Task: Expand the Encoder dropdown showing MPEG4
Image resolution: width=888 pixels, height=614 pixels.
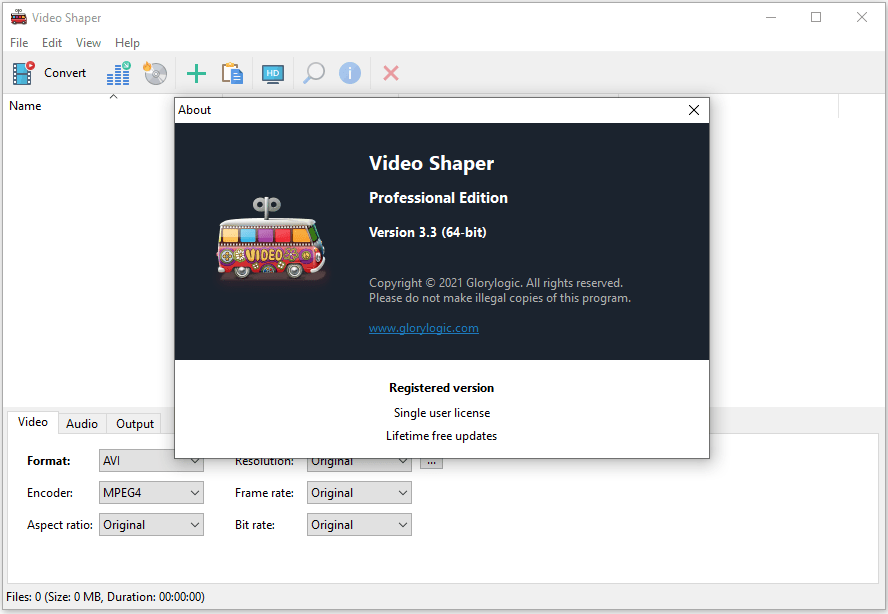Action: (x=151, y=493)
